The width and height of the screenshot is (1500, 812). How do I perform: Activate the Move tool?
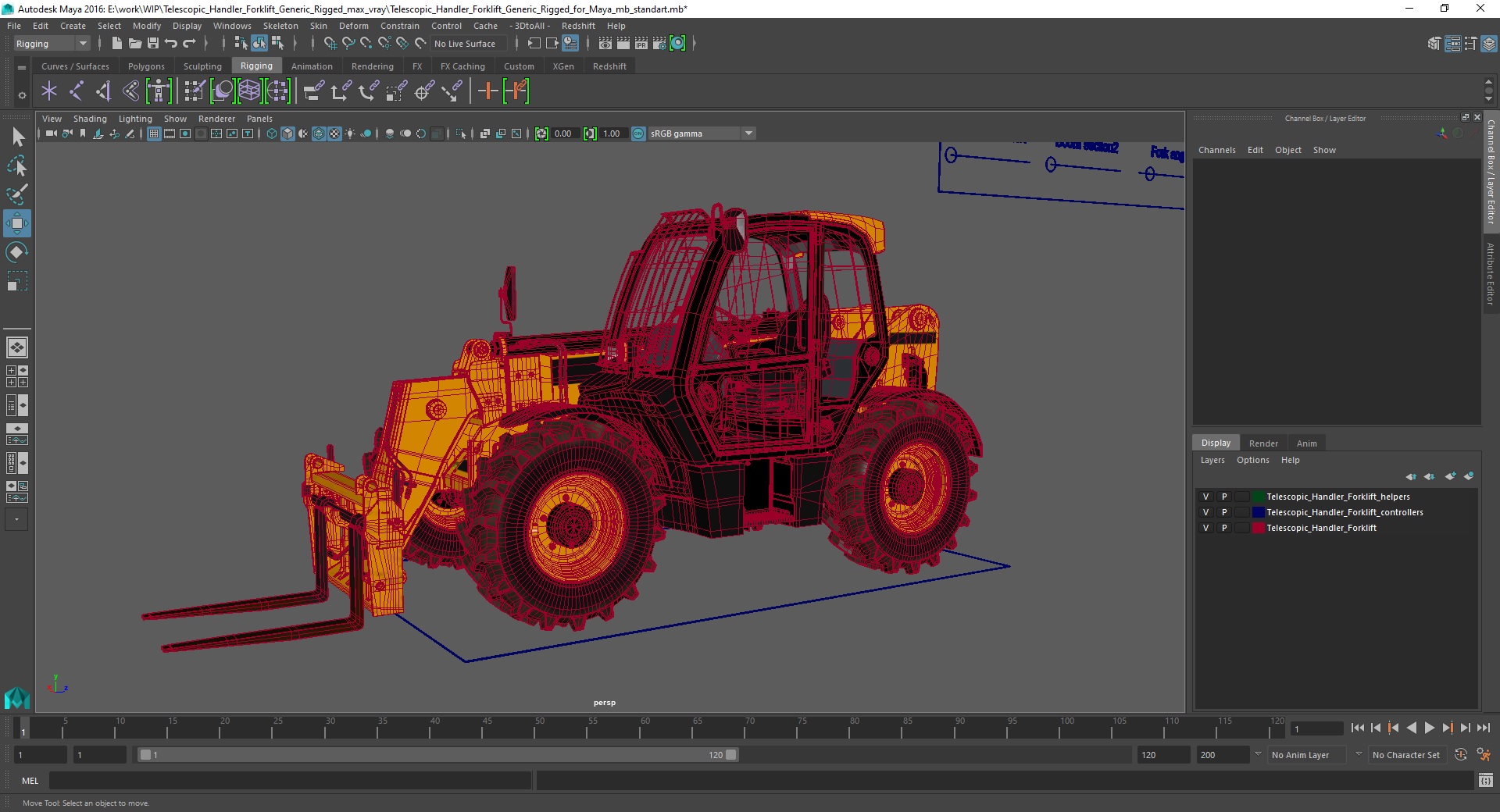[17, 223]
